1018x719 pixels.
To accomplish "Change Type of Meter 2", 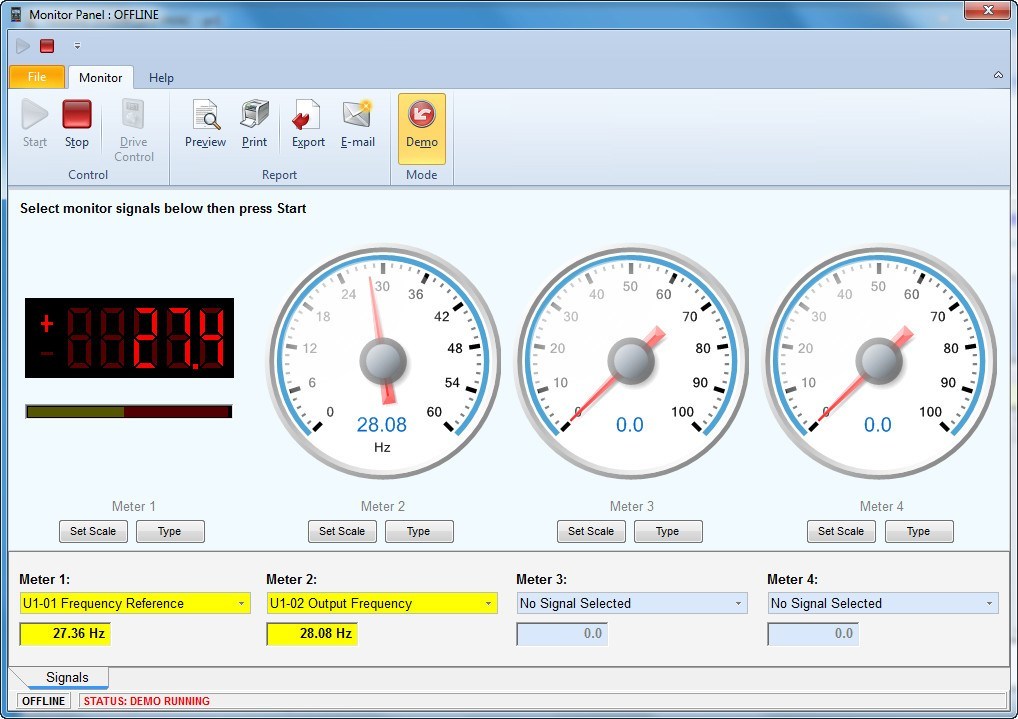I will (x=419, y=531).
